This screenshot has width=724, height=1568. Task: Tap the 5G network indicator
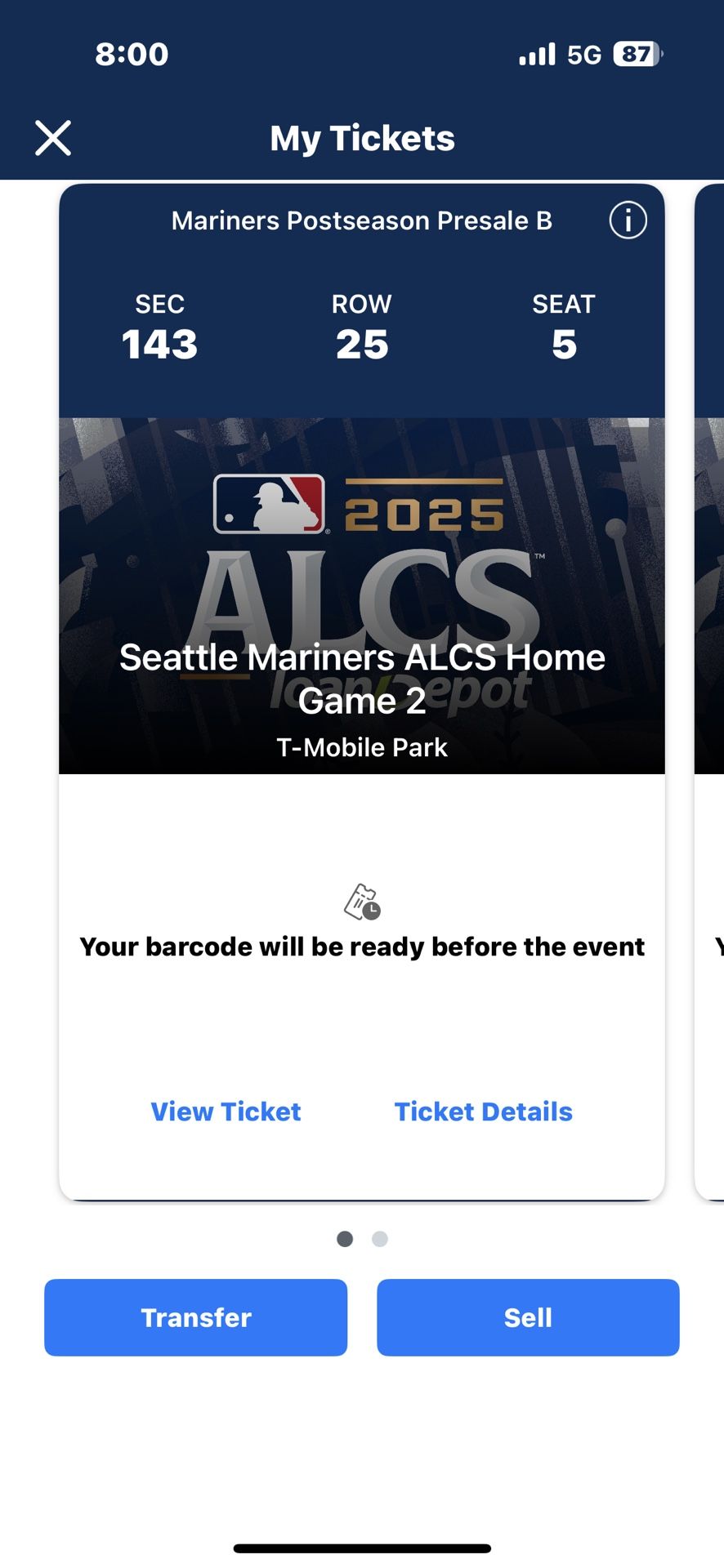click(583, 55)
